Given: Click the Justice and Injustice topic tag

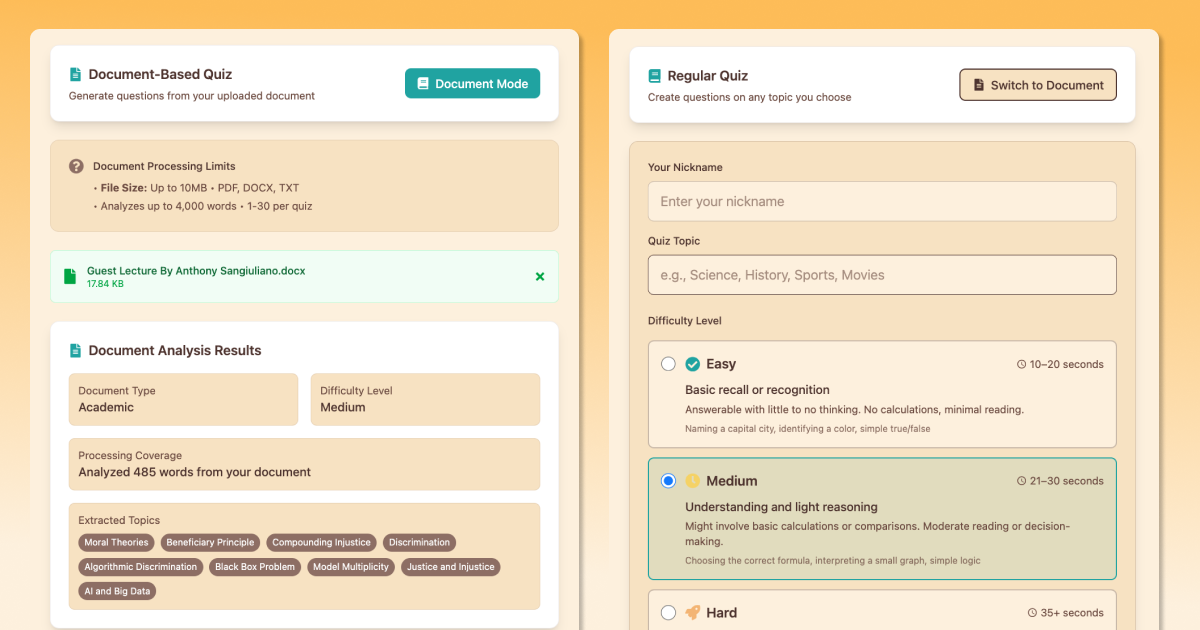Looking at the screenshot, I should (x=450, y=567).
